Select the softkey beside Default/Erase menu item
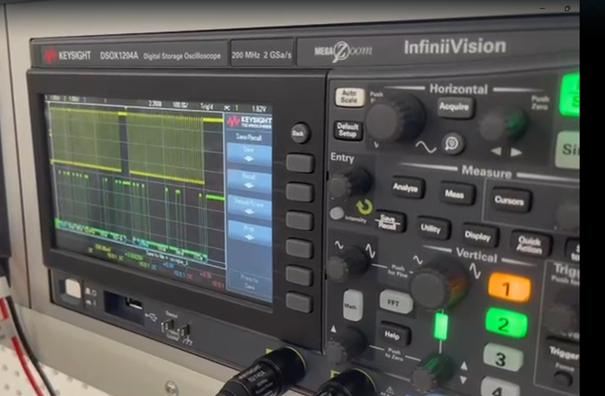This screenshot has height=396, width=605. 300,221
